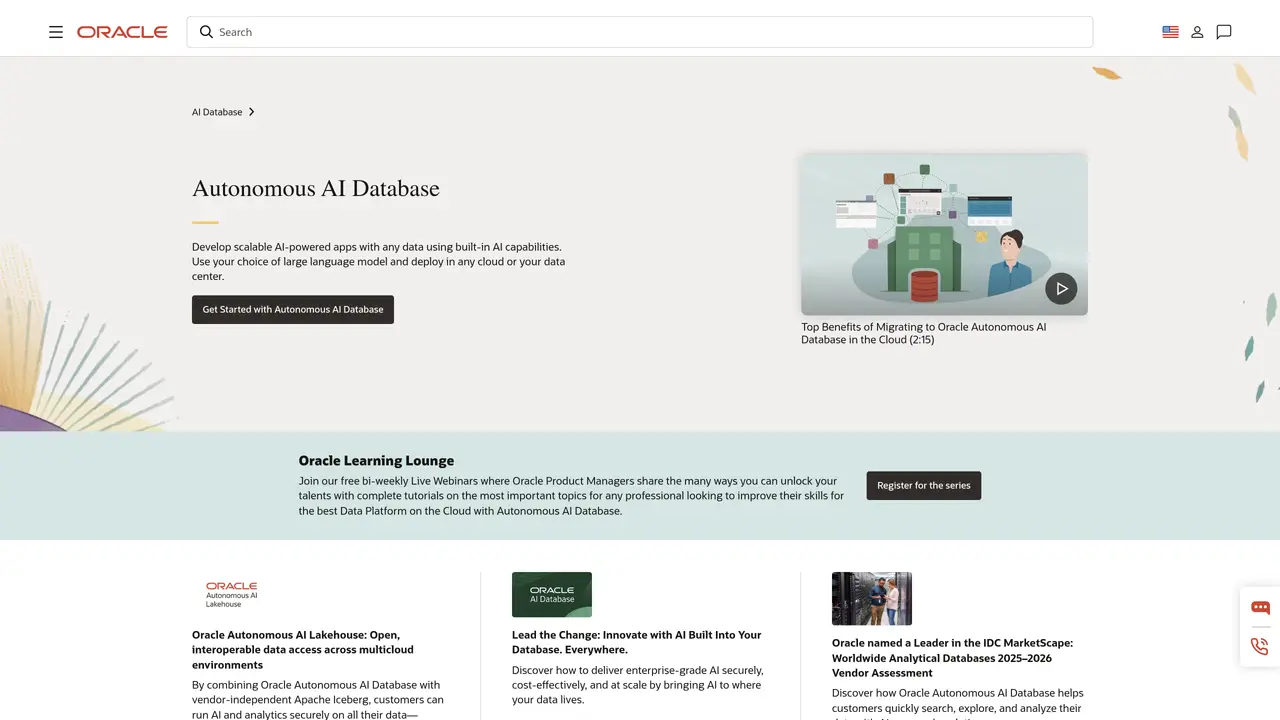Click the search magnifier icon
Screen dimensions: 1280x720
pyautogui.click(x=206, y=32)
